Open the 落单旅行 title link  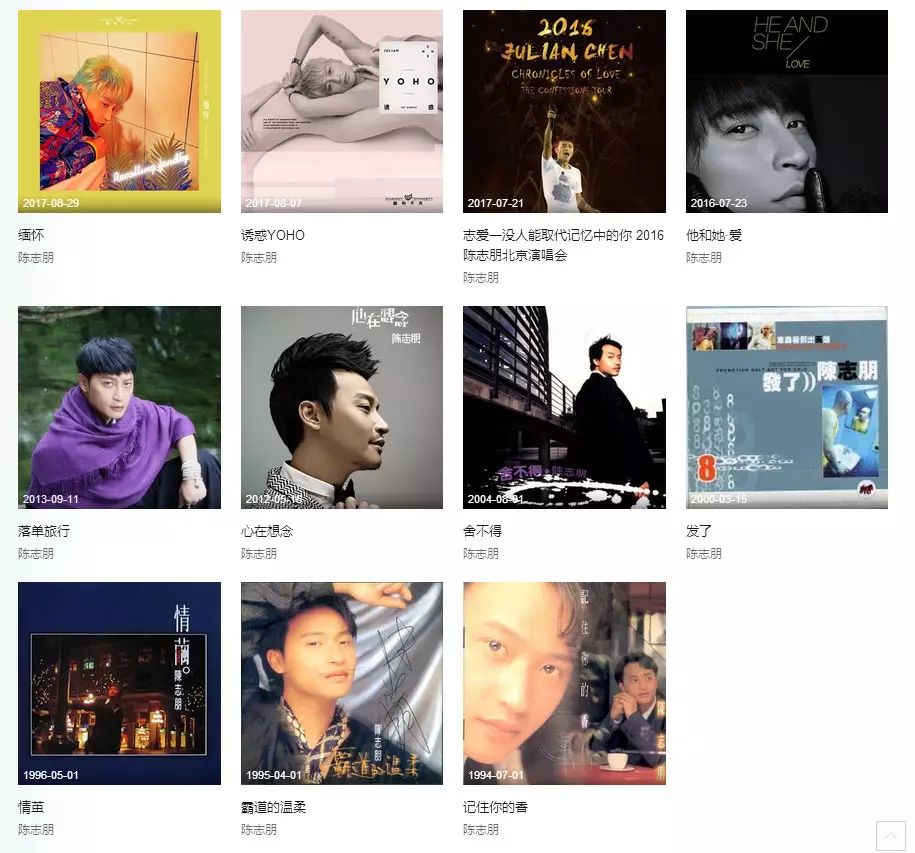[44, 531]
